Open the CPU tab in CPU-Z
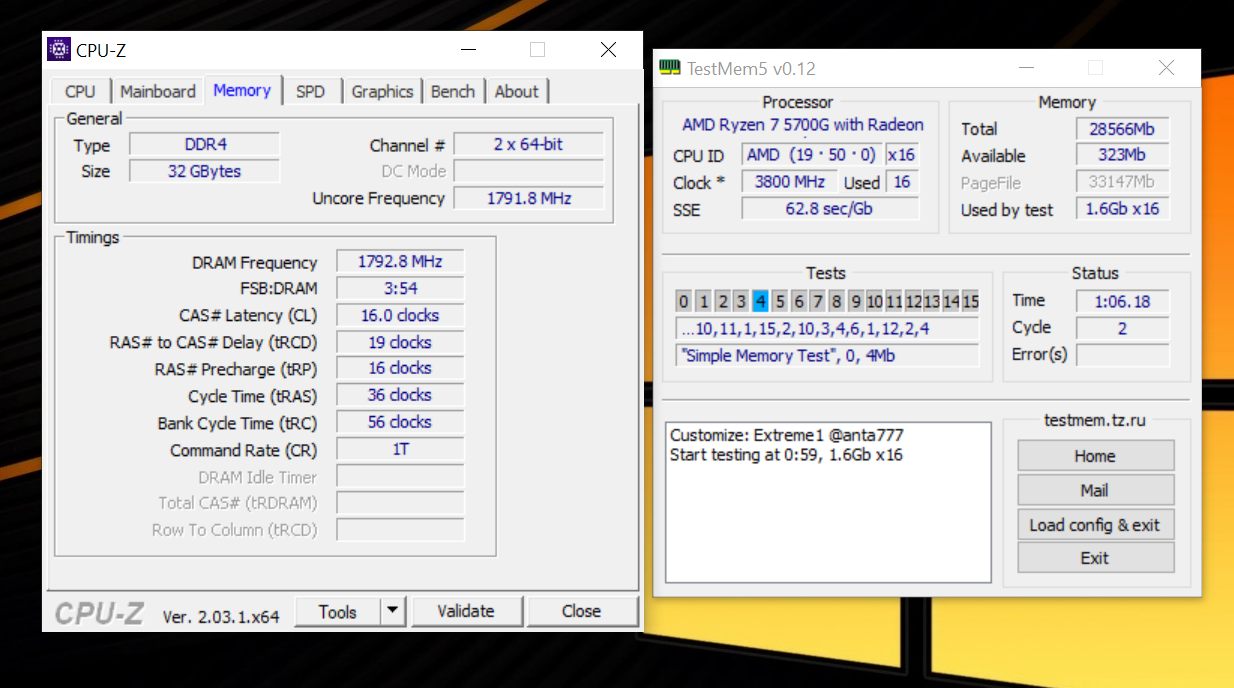The width and height of the screenshot is (1234, 688). (x=80, y=91)
